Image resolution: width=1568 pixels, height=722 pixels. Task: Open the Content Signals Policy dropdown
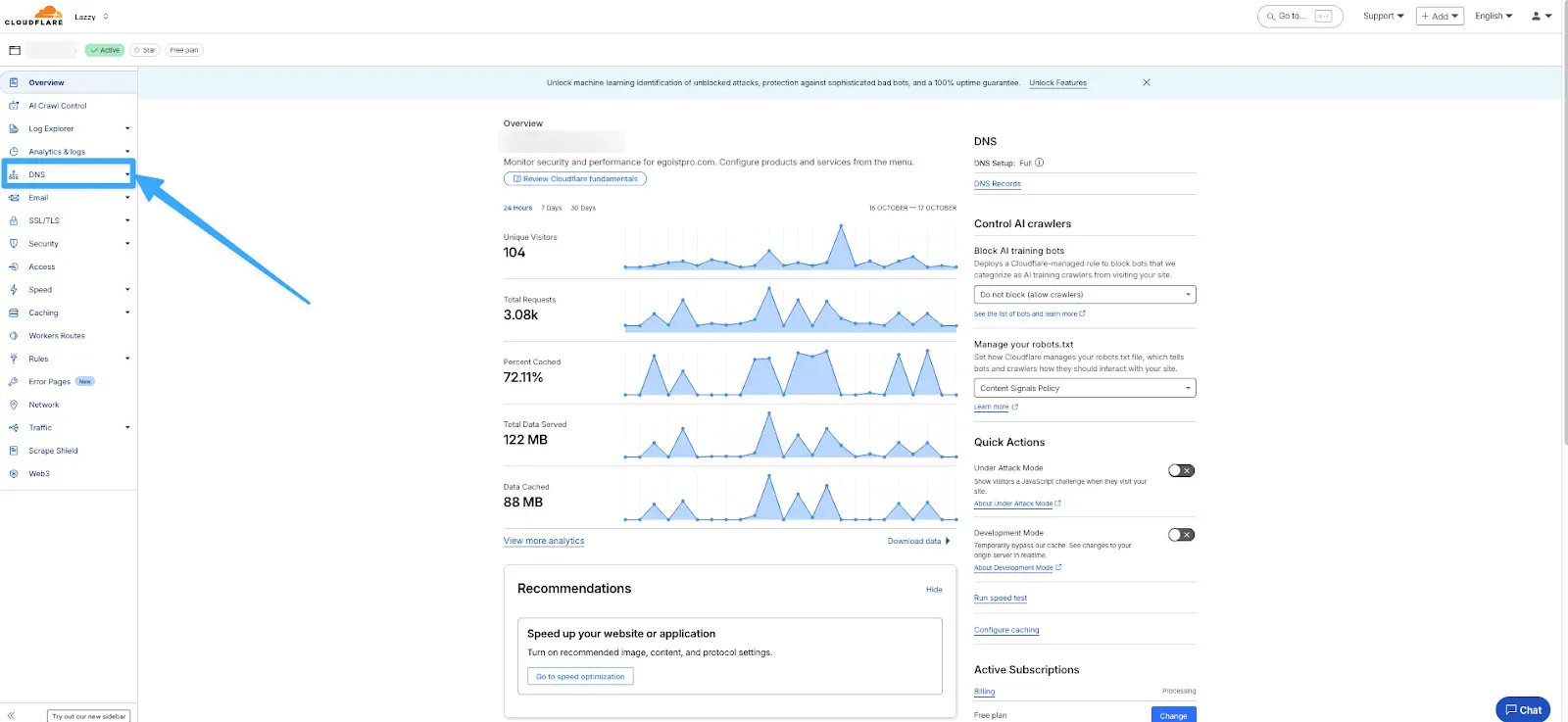[x=1085, y=389]
